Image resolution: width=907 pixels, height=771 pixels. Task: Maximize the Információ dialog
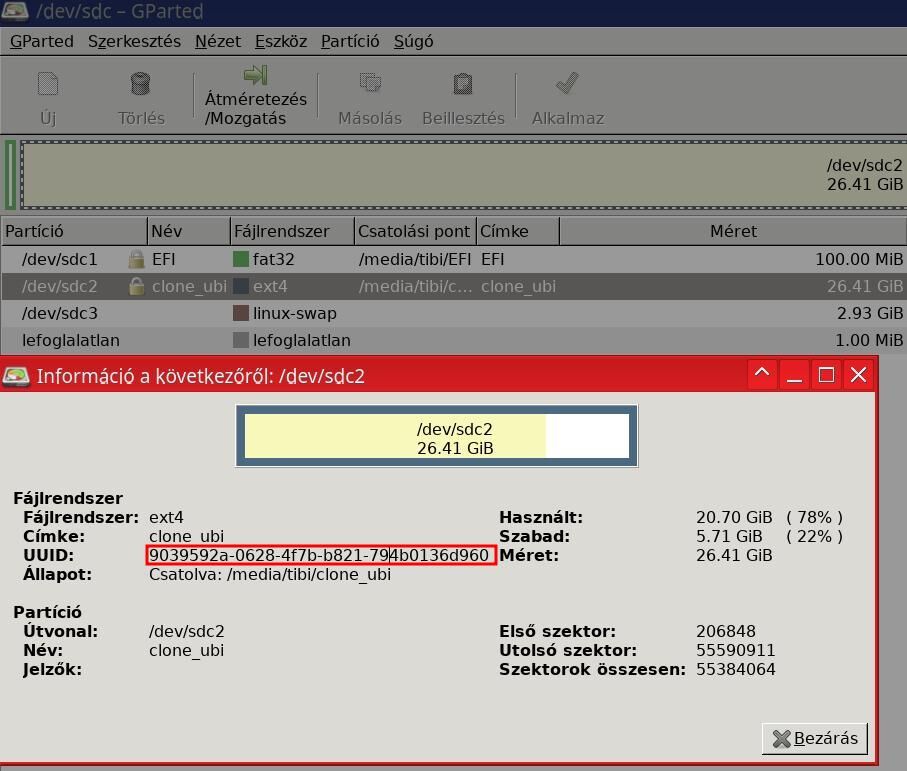[827, 375]
